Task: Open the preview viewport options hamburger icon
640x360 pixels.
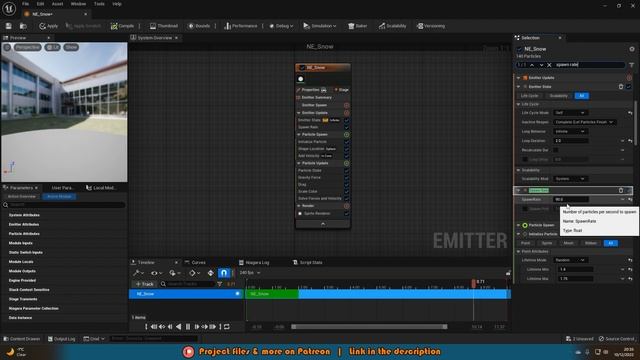Action: (x=7, y=47)
